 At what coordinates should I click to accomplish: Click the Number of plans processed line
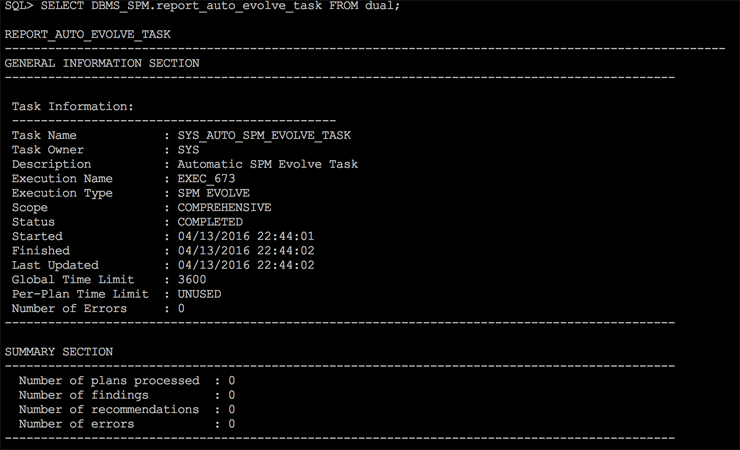pyautogui.click(x=127, y=381)
